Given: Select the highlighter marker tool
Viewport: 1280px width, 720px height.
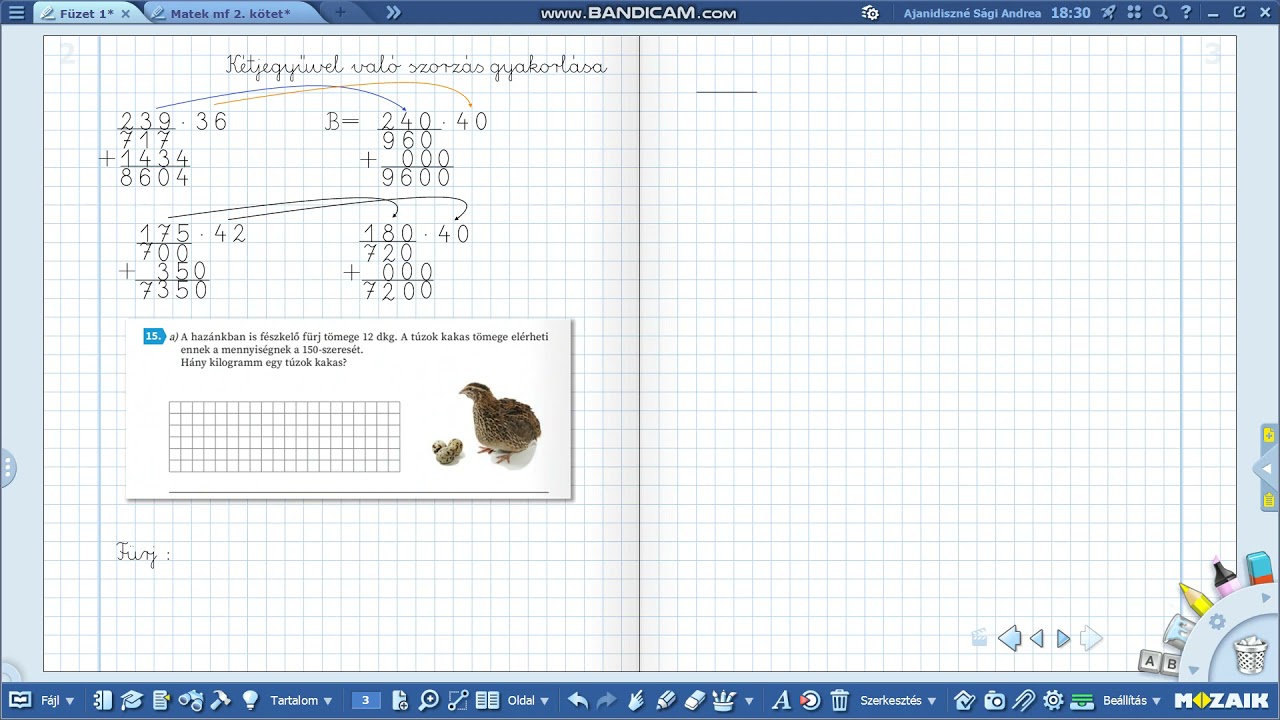Looking at the screenshot, I should tap(665, 701).
